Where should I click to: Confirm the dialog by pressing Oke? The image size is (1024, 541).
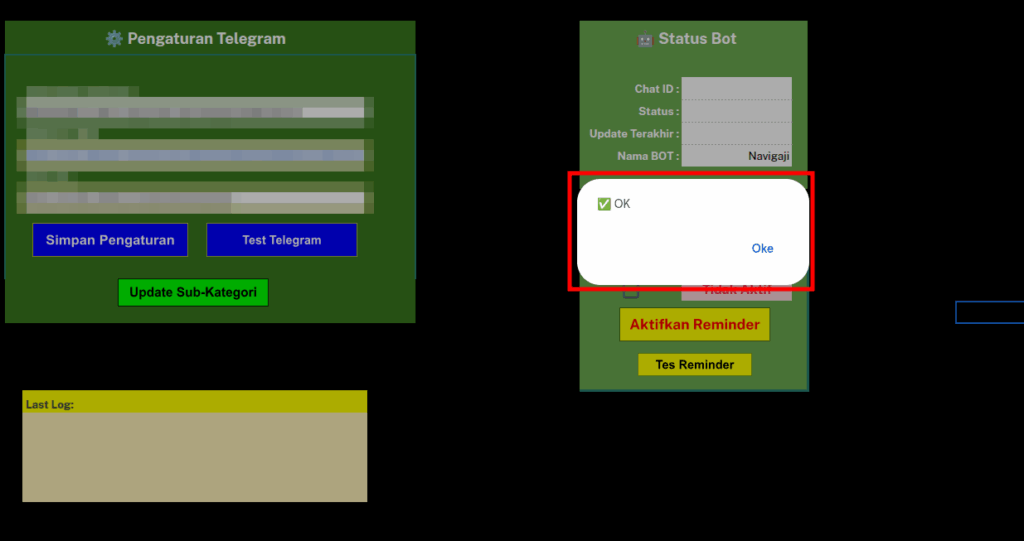coord(762,248)
